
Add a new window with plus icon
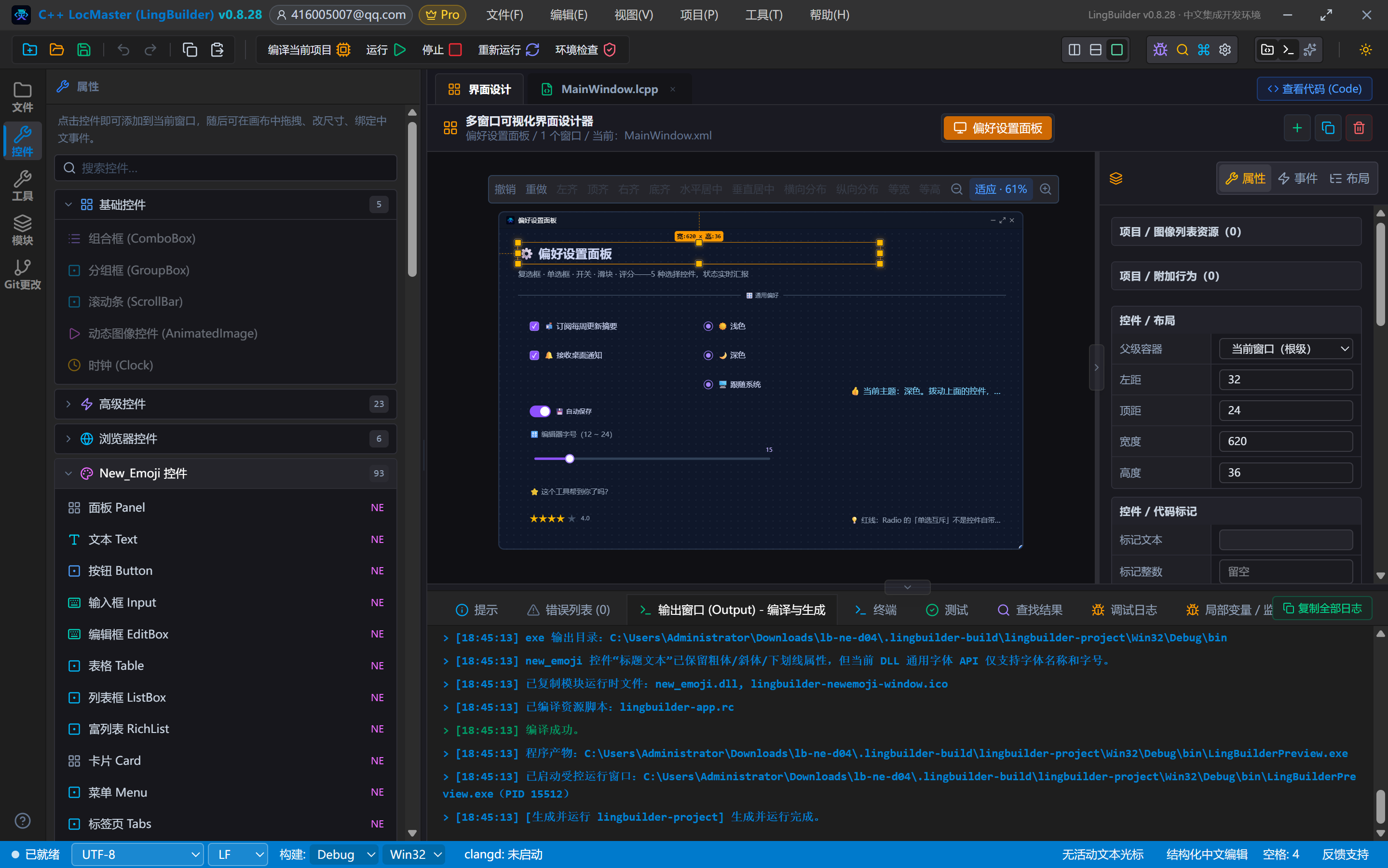[x=1297, y=128]
